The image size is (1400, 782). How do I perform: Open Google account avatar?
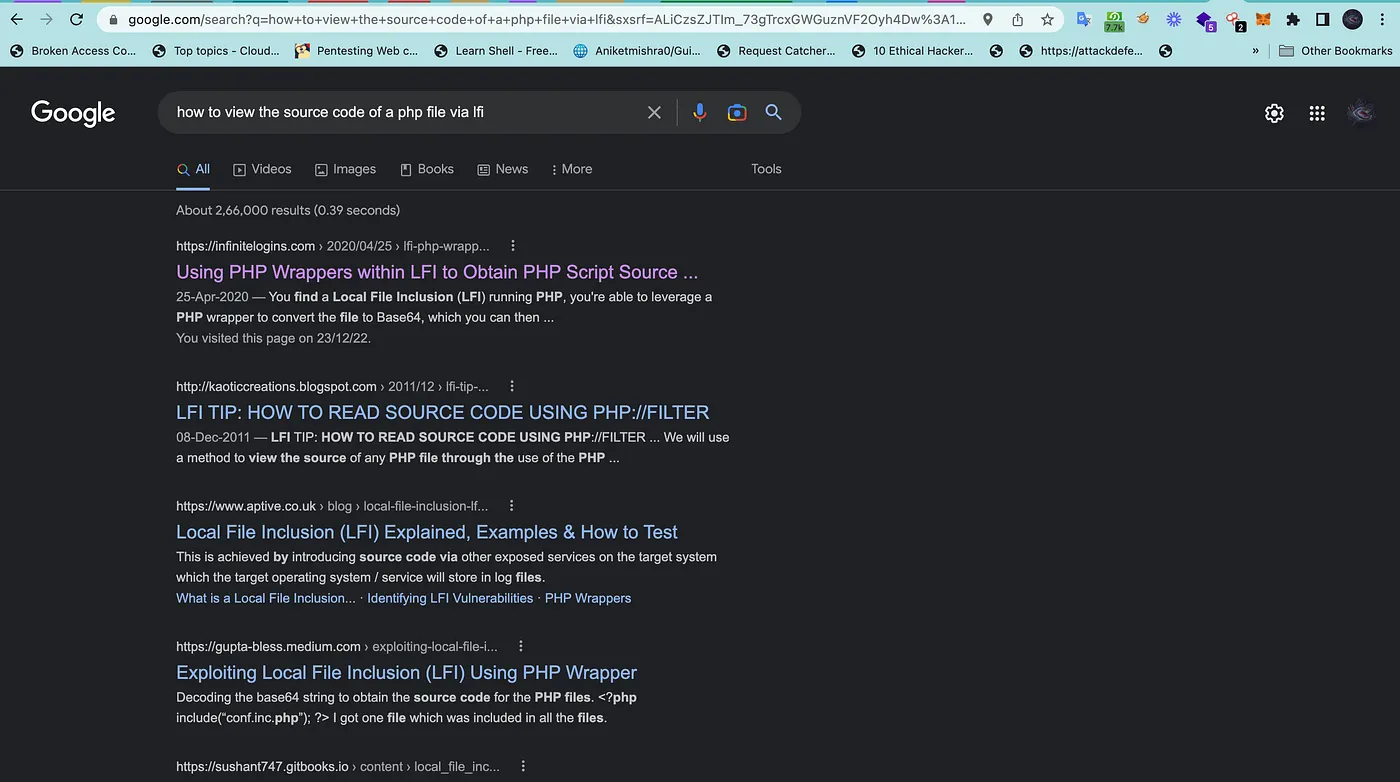tap(1361, 114)
